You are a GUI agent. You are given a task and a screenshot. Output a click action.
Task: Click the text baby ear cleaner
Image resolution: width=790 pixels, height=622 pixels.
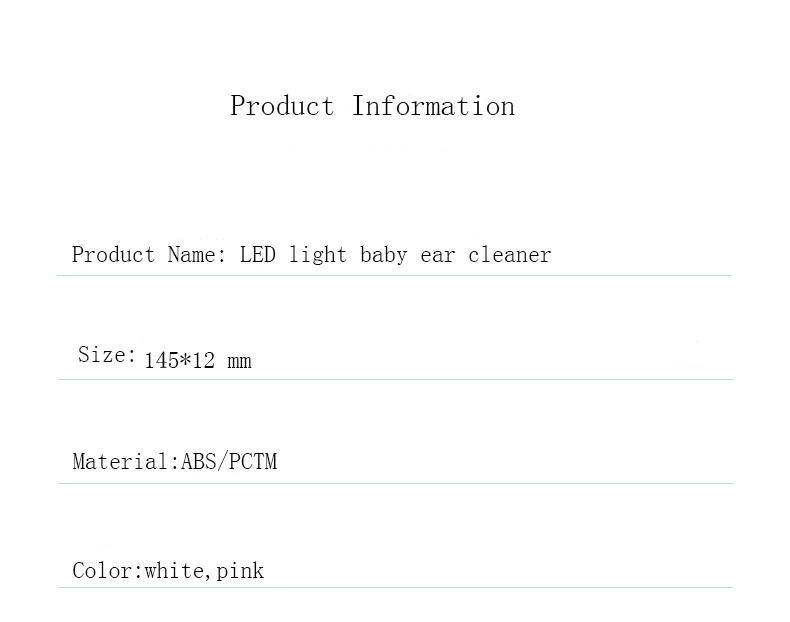click(x=455, y=255)
